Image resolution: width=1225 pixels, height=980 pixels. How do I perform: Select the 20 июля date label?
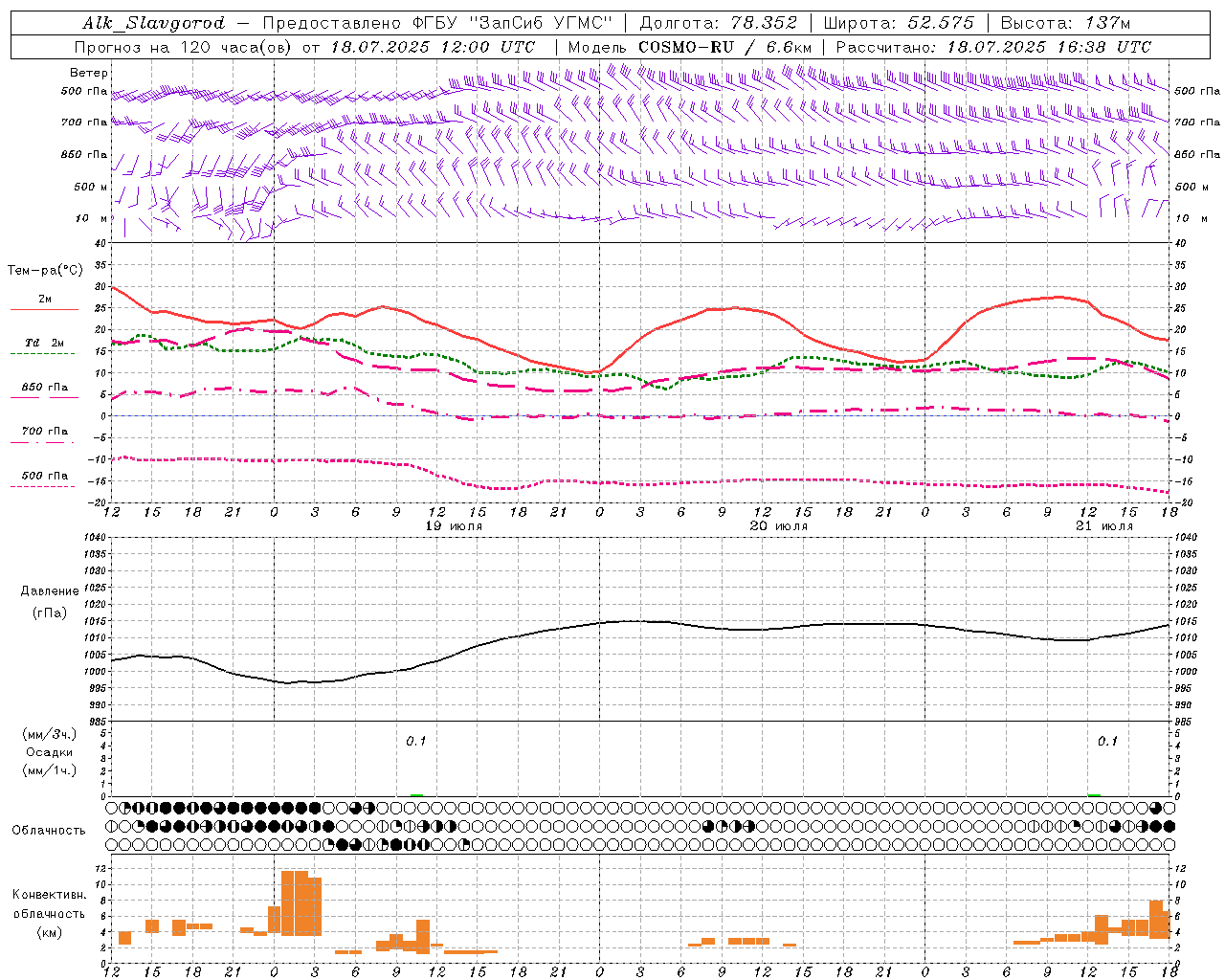pyautogui.click(x=778, y=526)
